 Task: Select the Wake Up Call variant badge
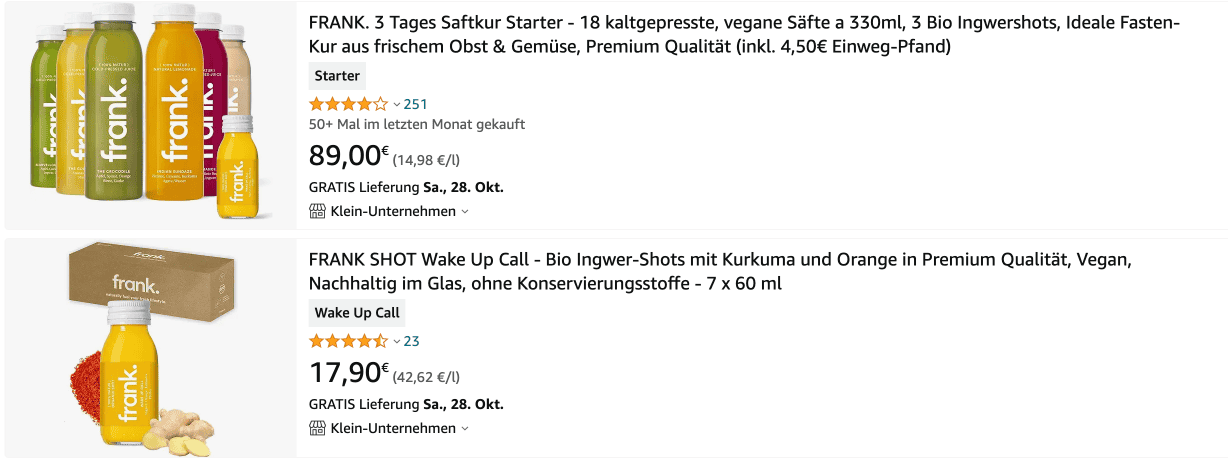357,313
